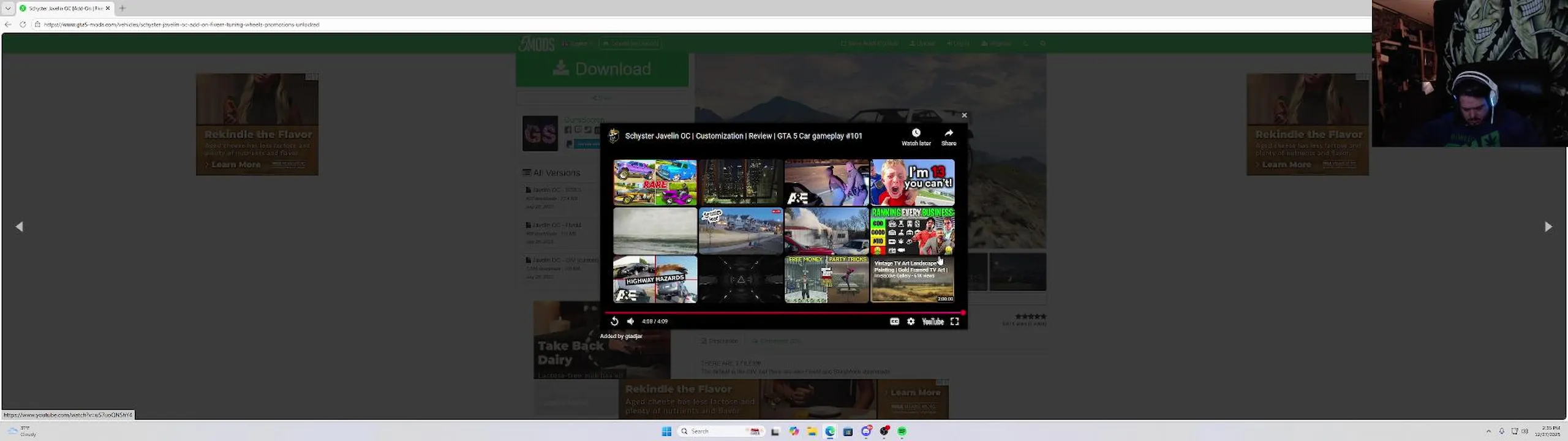This screenshot has width=1568, height=441.
Task: Click the Rekindle the Flavor ad on left
Action: click(257, 124)
